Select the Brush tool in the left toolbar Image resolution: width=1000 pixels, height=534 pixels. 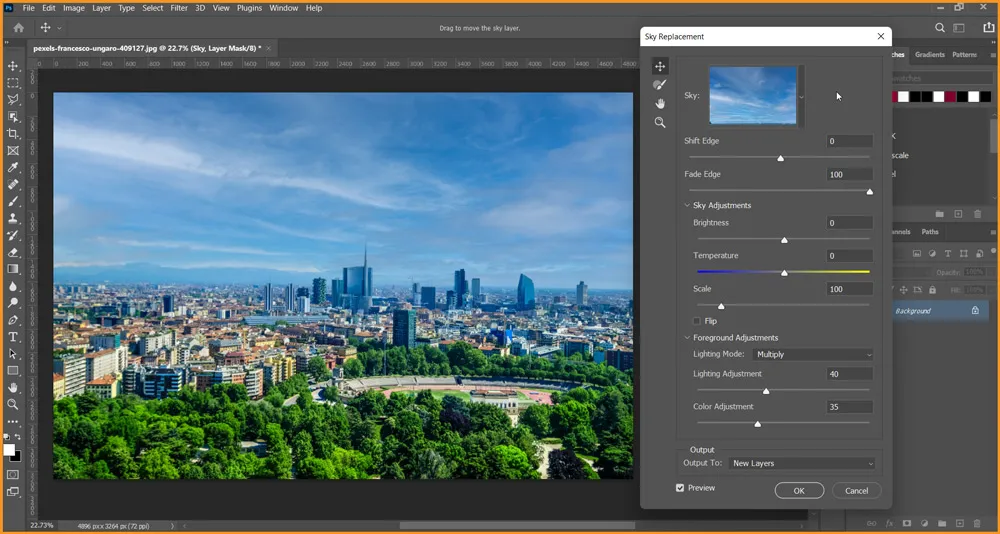tap(13, 201)
